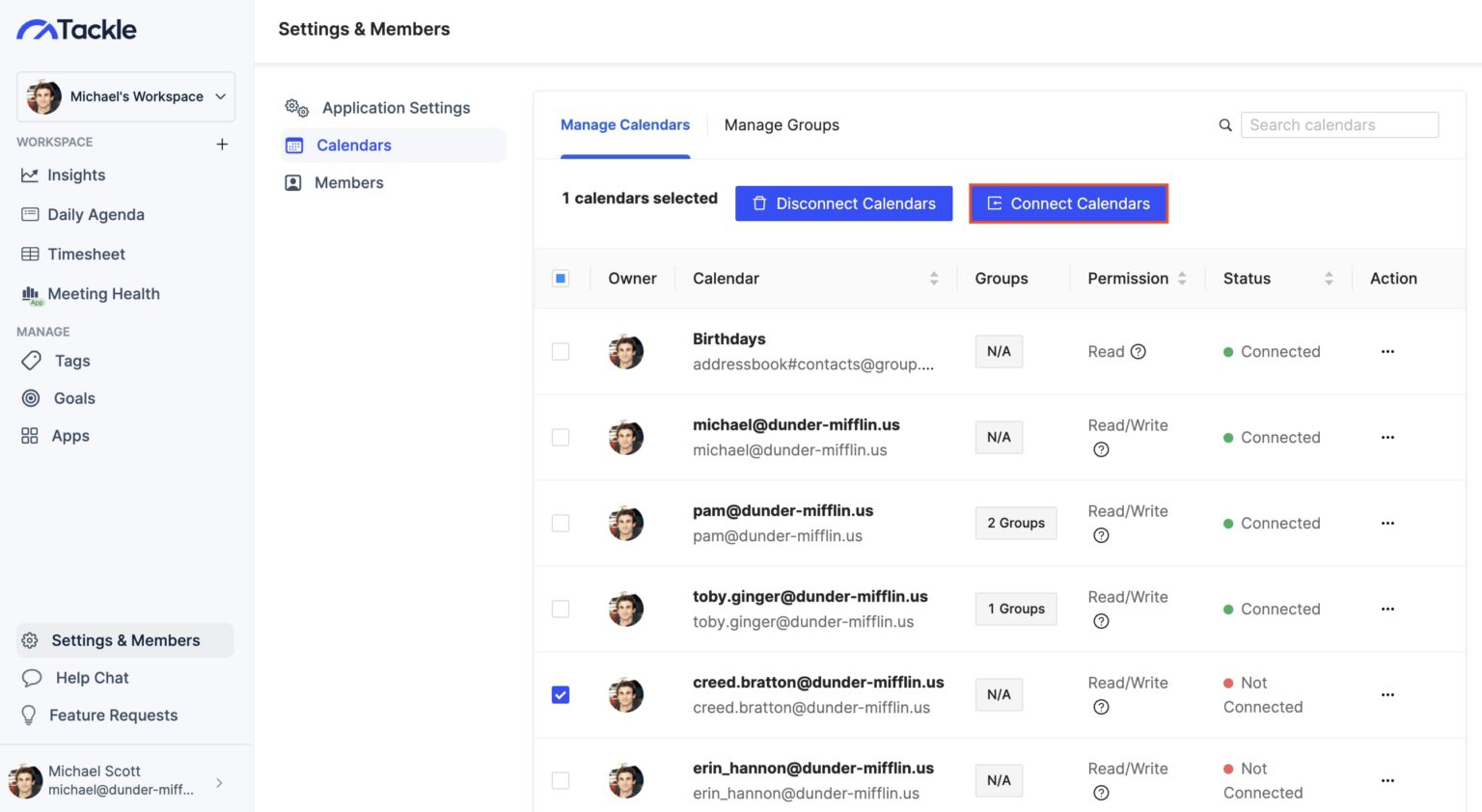
Task: Click the search magnifier icon
Action: [1223, 124]
